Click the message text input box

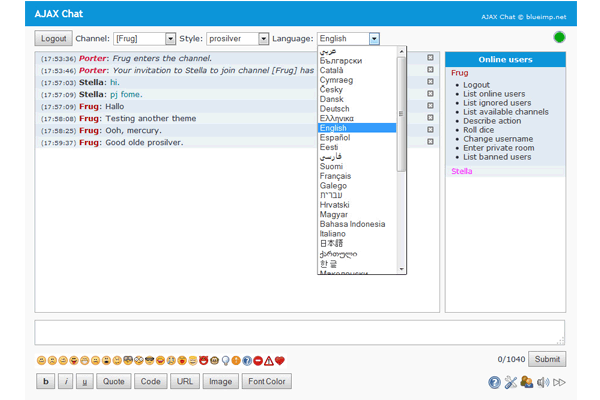tap(299, 332)
